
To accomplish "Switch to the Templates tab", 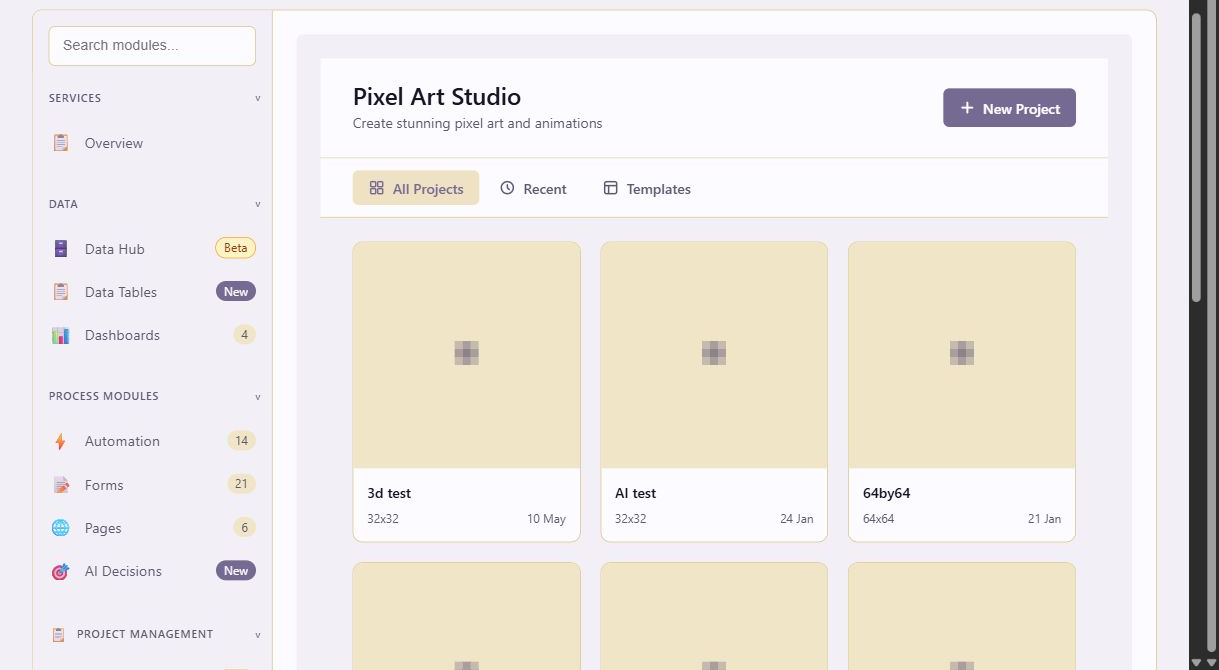I will [x=647, y=188].
